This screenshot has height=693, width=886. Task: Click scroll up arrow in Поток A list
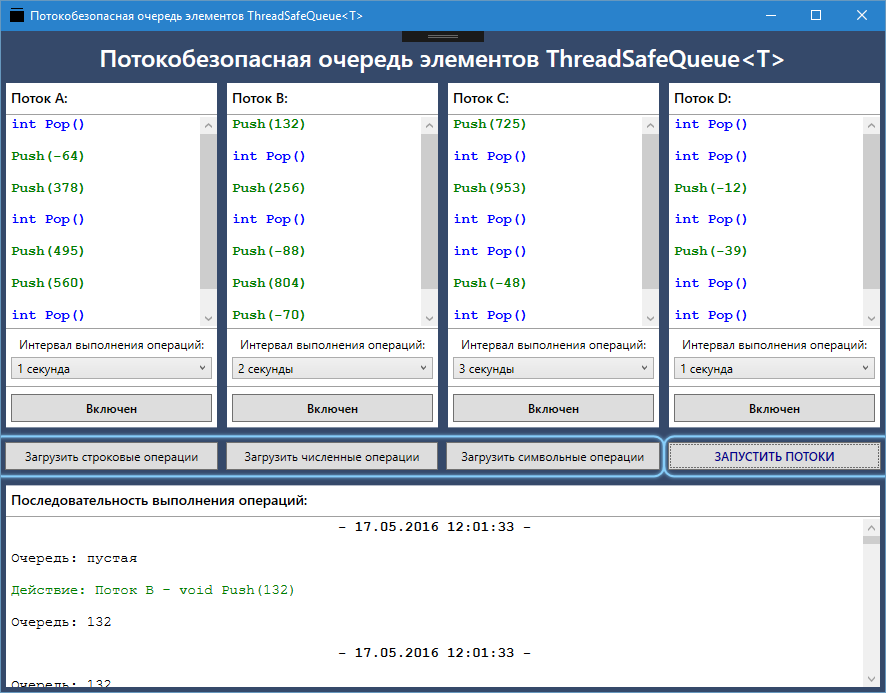209,125
